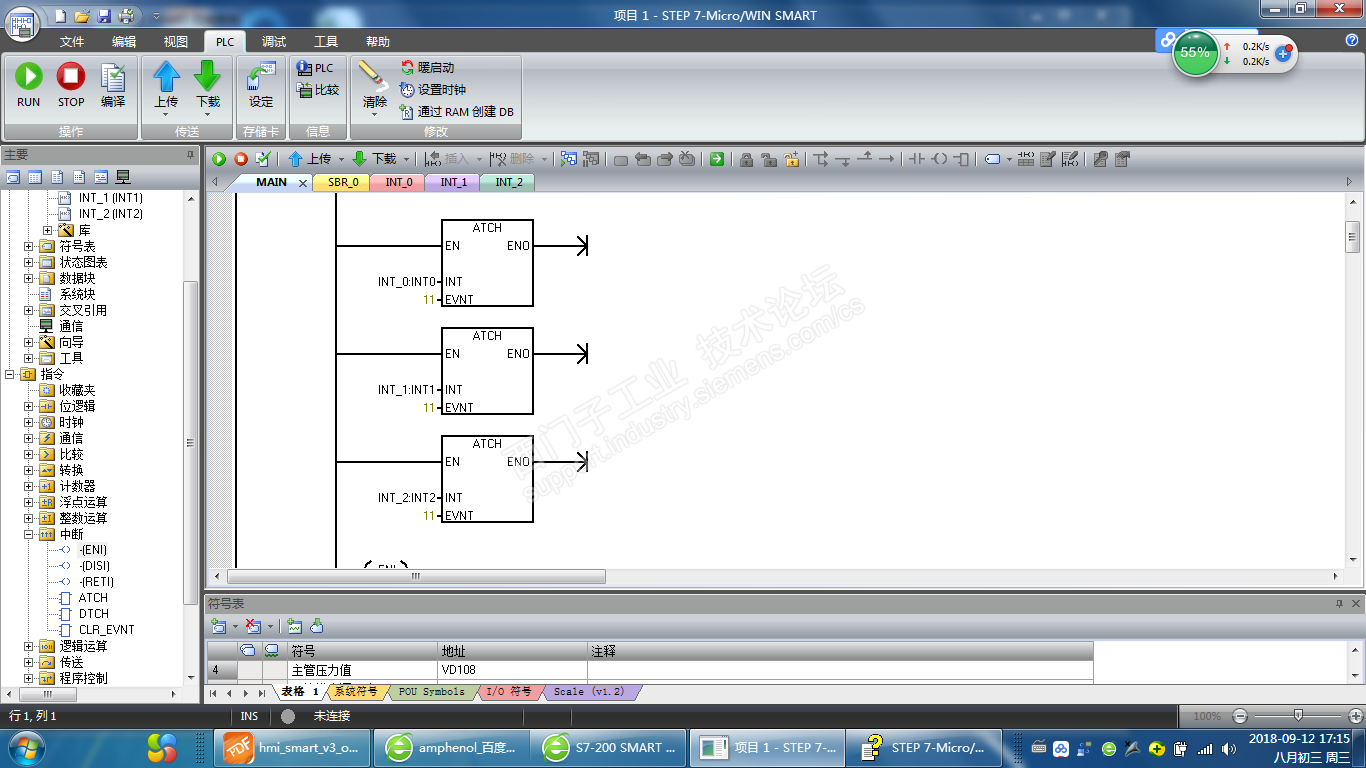The image size is (1366, 768).
Task: Open the 工具 ribbon tab
Action: click(326, 42)
